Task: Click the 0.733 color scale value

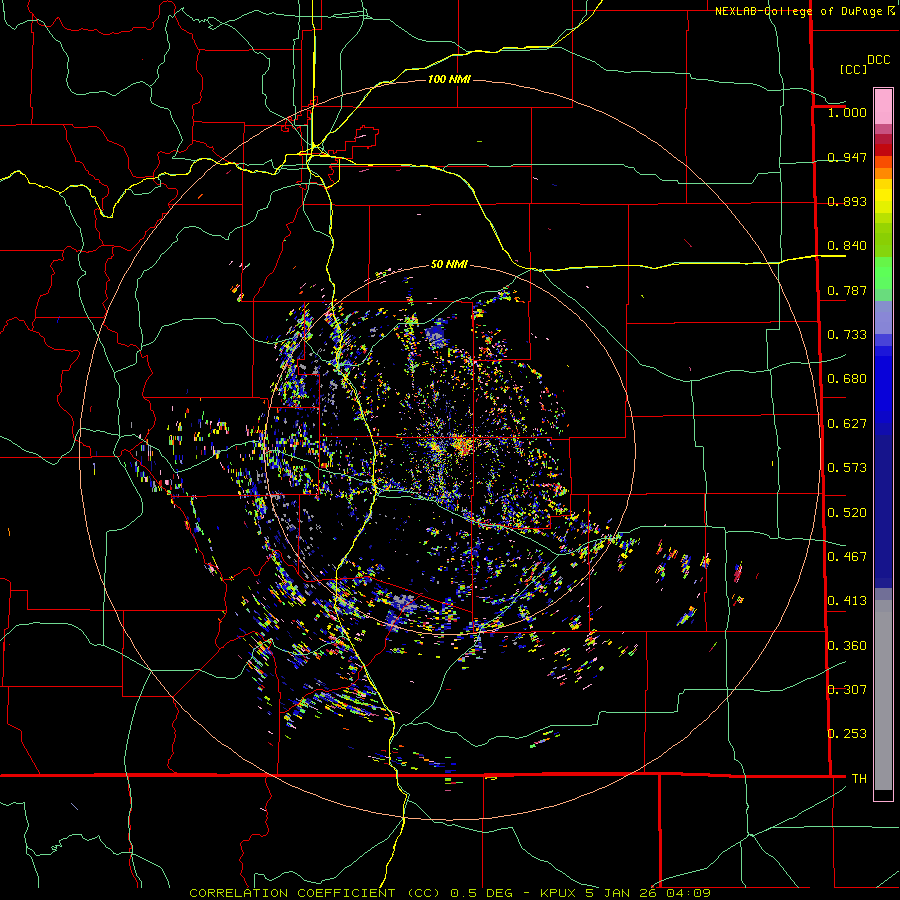Action: pos(847,335)
